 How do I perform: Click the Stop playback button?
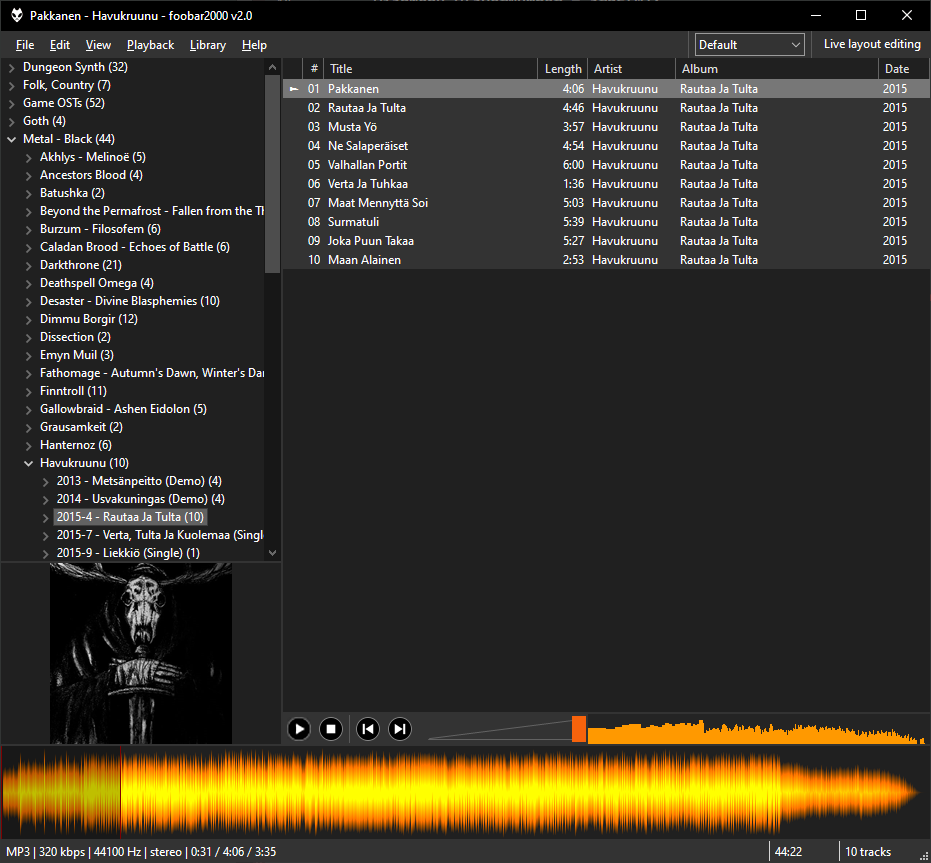(331, 729)
